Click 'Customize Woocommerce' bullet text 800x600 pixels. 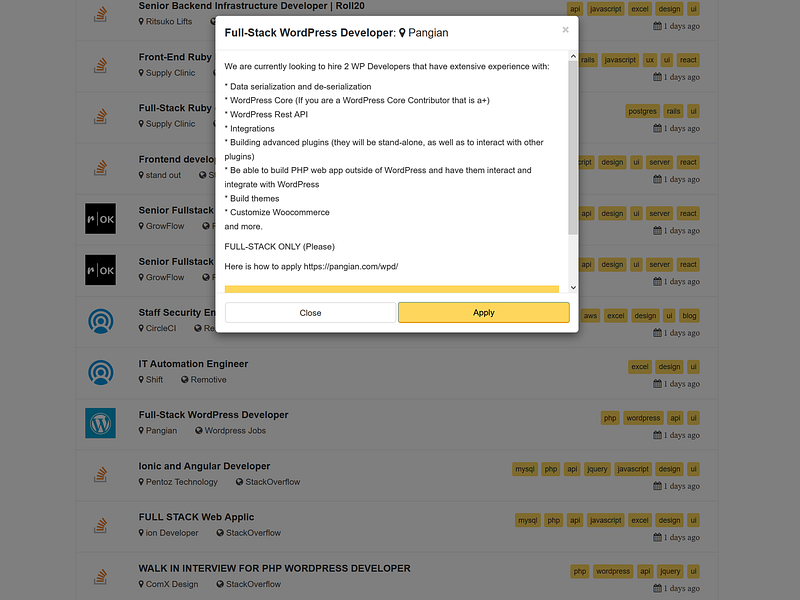pos(280,212)
